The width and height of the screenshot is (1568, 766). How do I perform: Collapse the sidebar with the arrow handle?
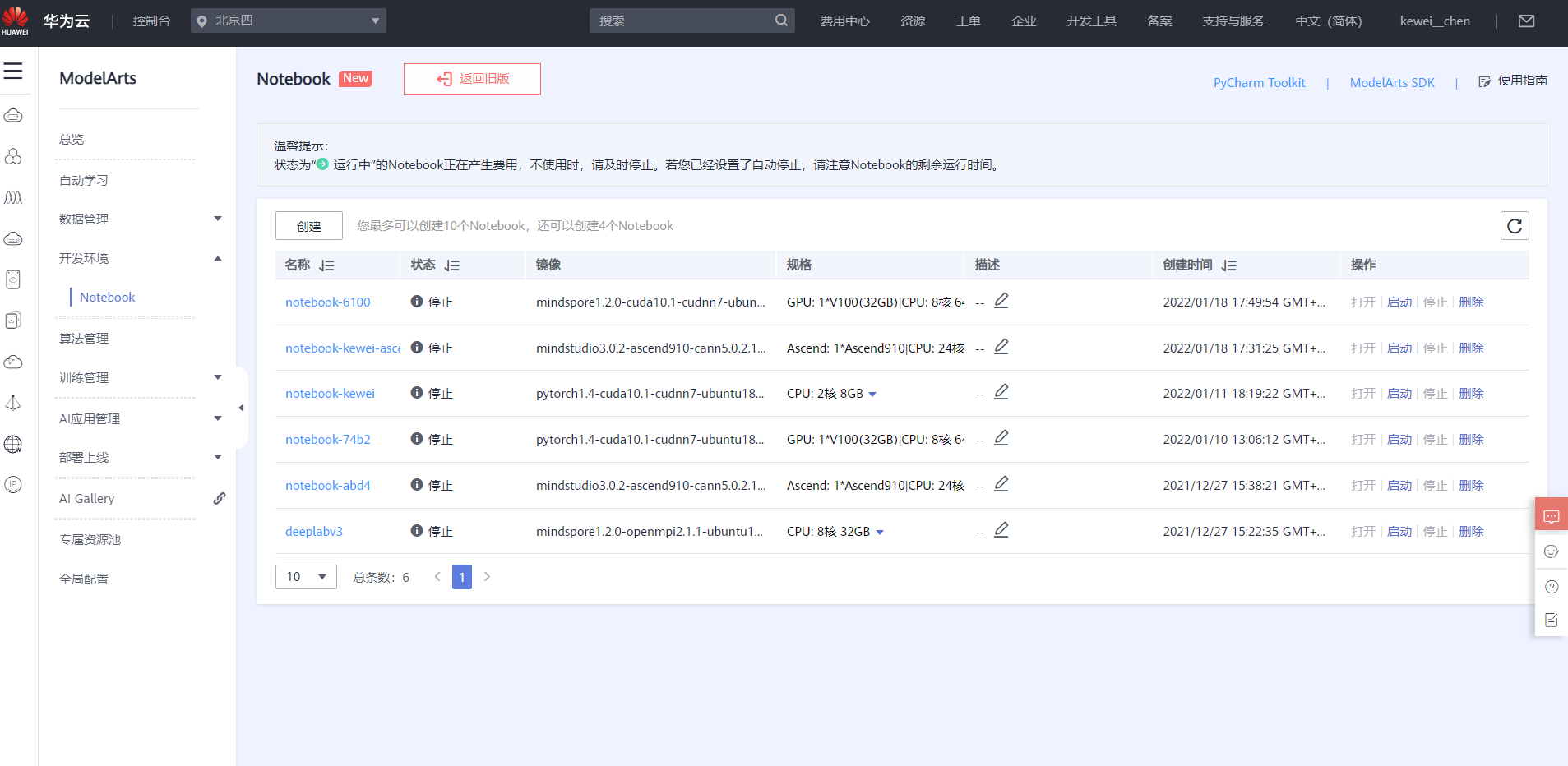coord(241,408)
